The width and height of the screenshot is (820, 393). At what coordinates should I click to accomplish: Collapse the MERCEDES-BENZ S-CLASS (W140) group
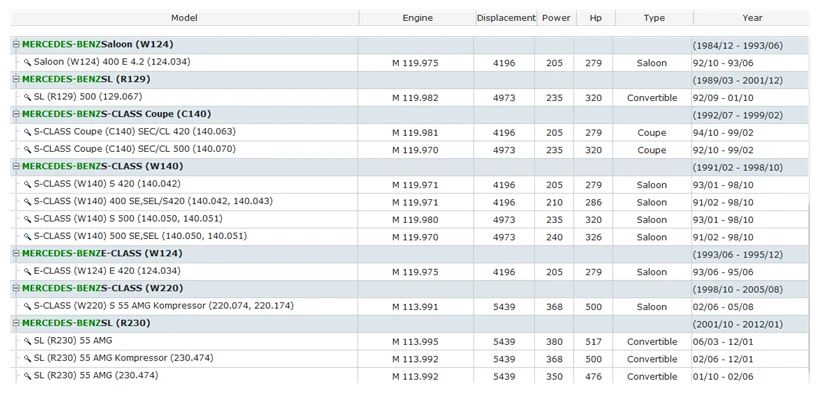click(x=16, y=166)
